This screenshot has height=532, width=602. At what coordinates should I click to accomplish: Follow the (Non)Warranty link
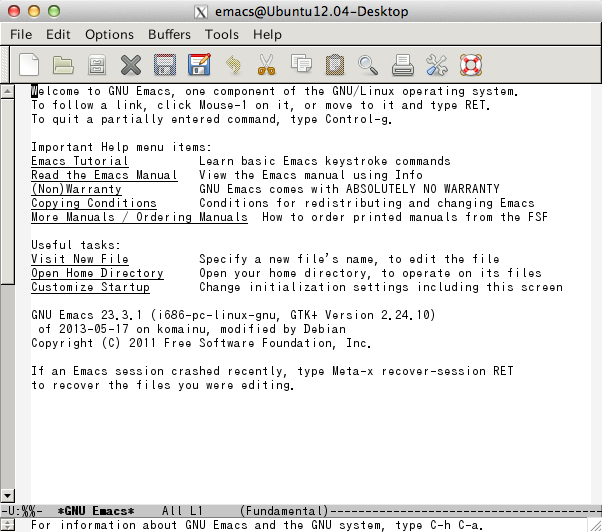coord(76,189)
